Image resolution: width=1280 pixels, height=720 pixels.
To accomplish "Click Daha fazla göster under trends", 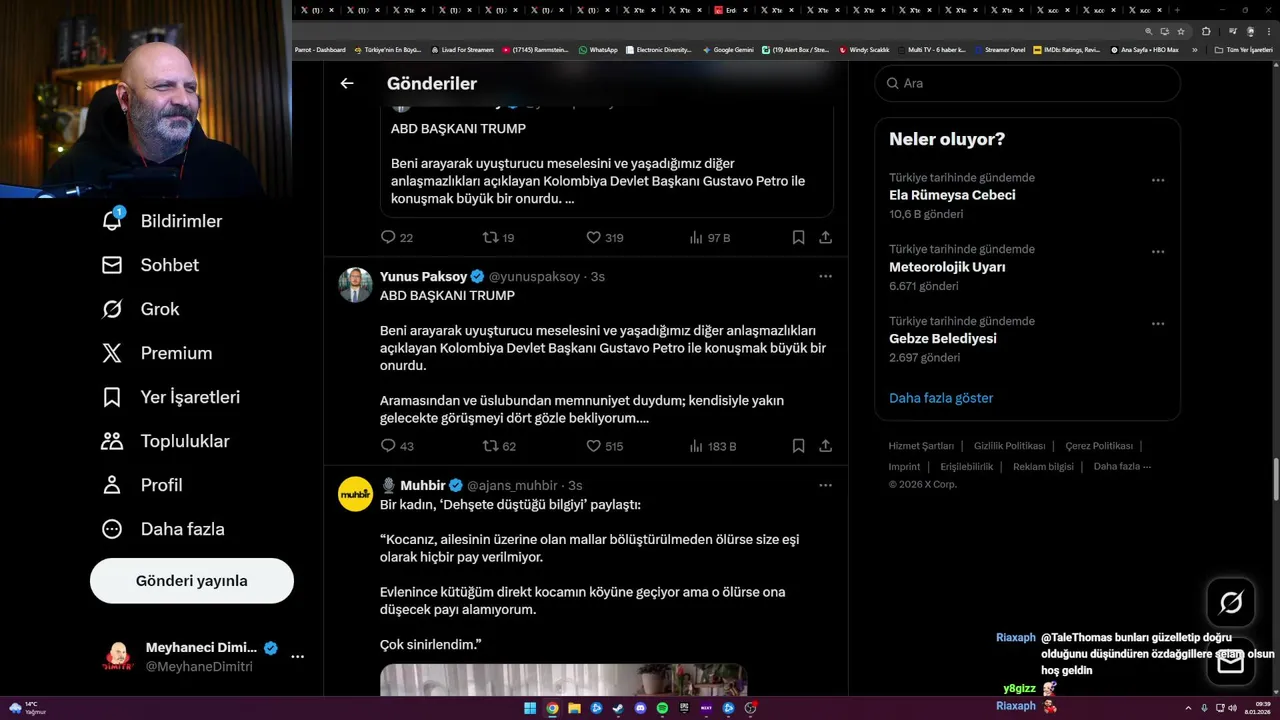I will 941,398.
